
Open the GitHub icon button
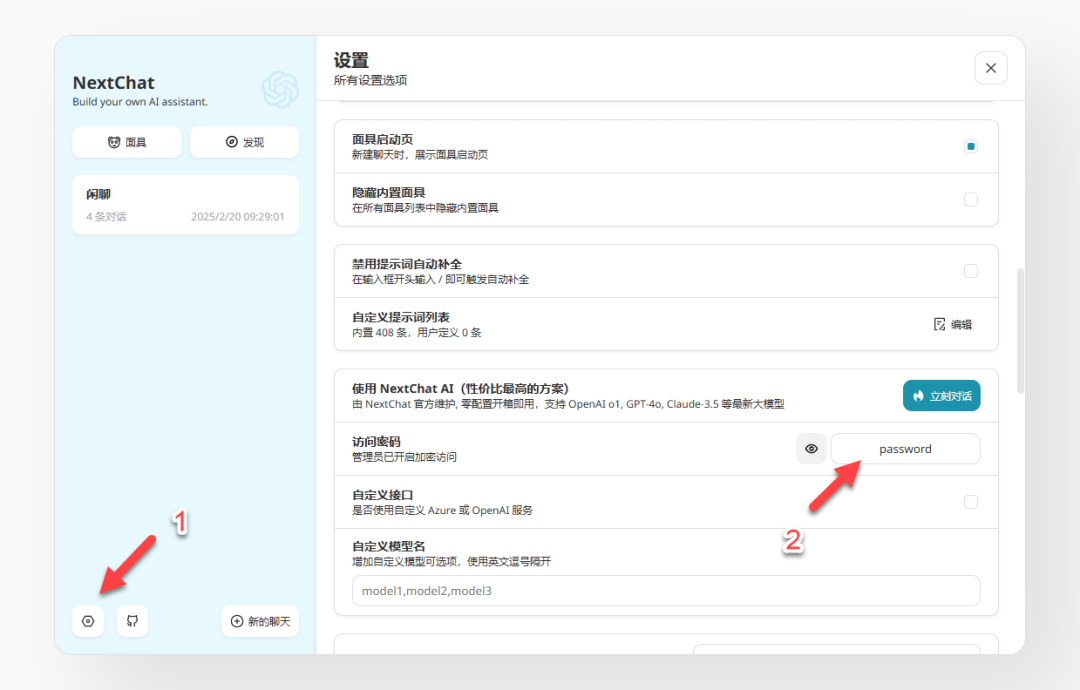tap(132, 621)
